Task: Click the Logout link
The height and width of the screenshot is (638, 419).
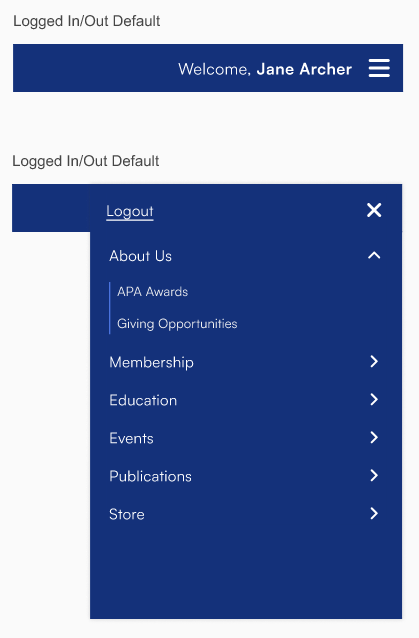Action: tap(130, 212)
